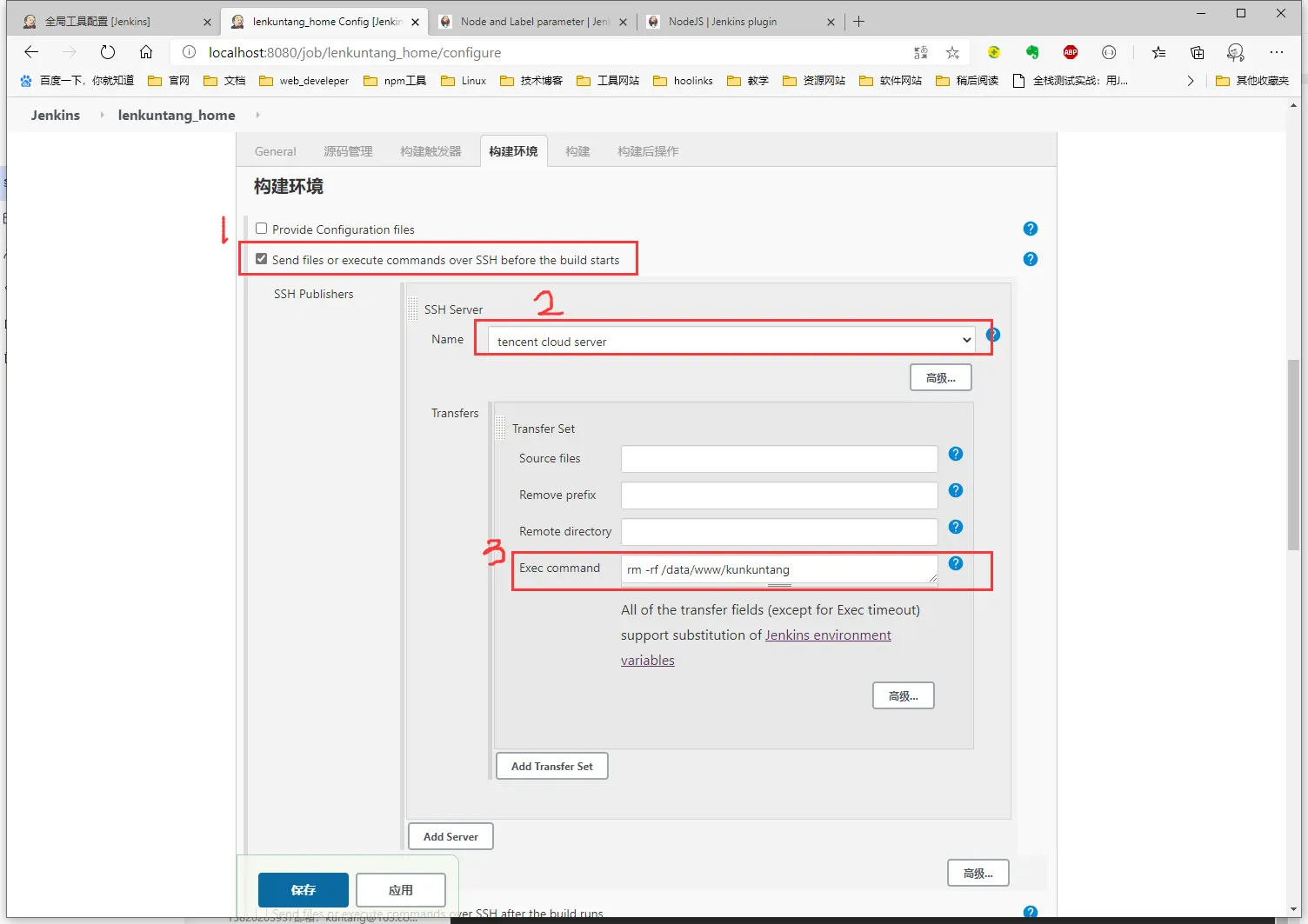Open the browser profile icon
1308x924 pixels.
[x=1236, y=52]
